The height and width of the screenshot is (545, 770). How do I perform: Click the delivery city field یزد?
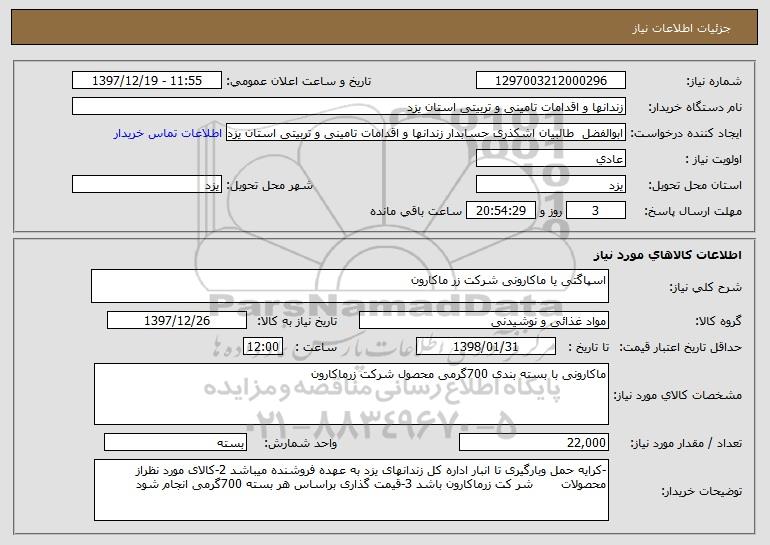[x=147, y=185]
